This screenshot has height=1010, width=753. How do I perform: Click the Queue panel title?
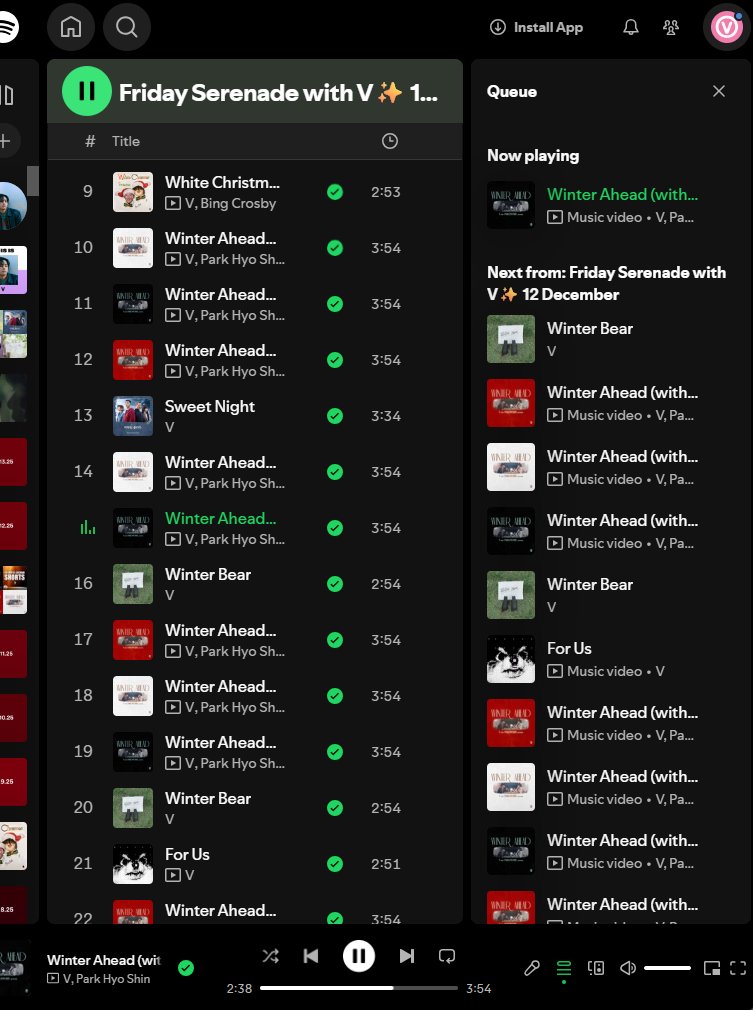pyautogui.click(x=511, y=91)
